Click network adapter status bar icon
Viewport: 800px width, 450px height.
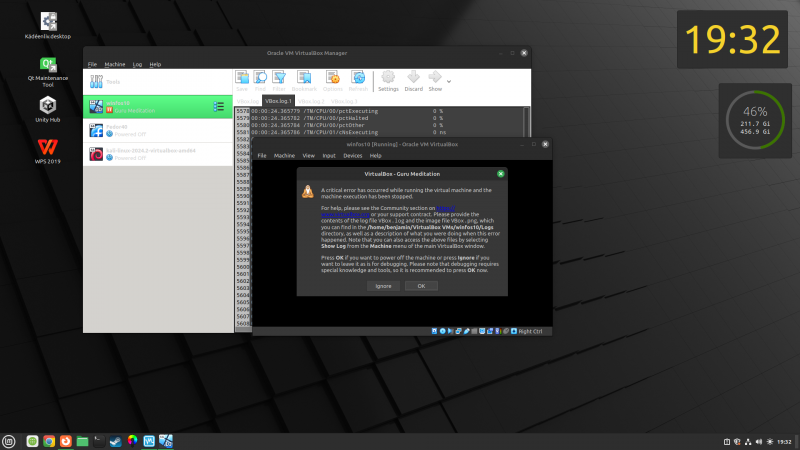point(458,331)
